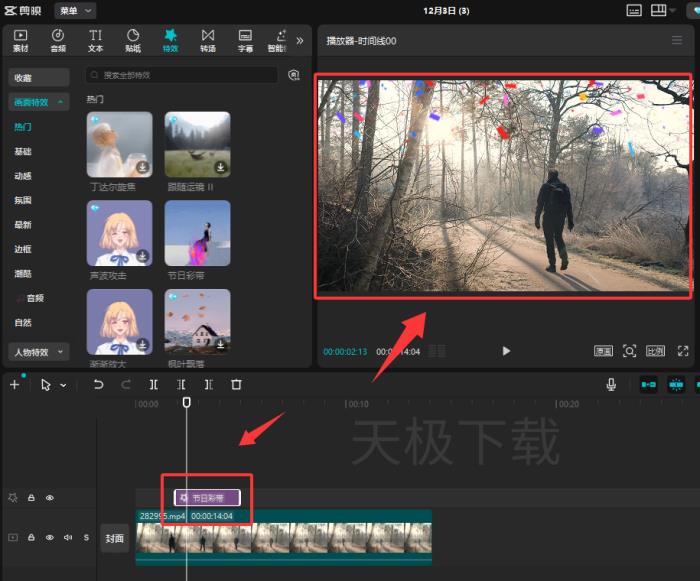The height and width of the screenshot is (581, 700).
Task: Click the 封面 cover button
Action: (115, 538)
